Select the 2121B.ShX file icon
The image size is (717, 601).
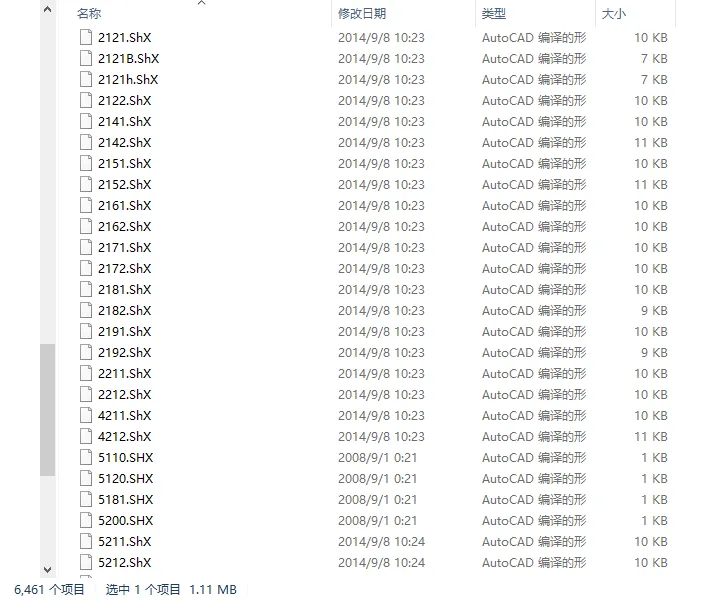click(86, 59)
